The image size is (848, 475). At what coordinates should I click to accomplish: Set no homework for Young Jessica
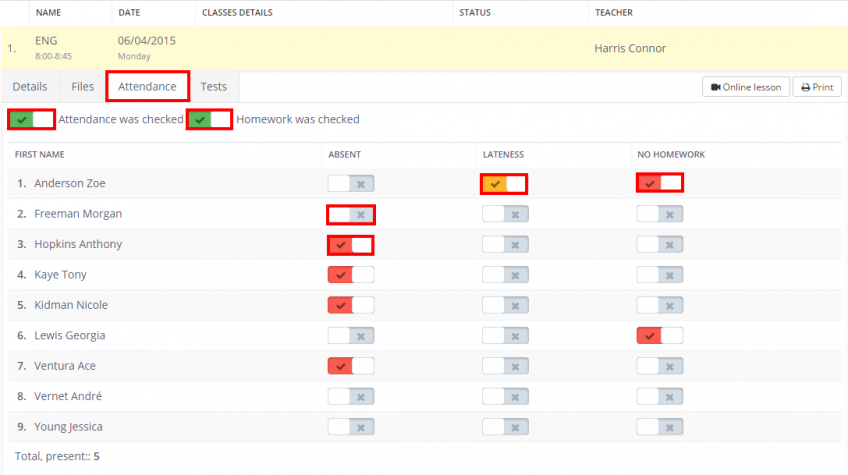pos(659,427)
